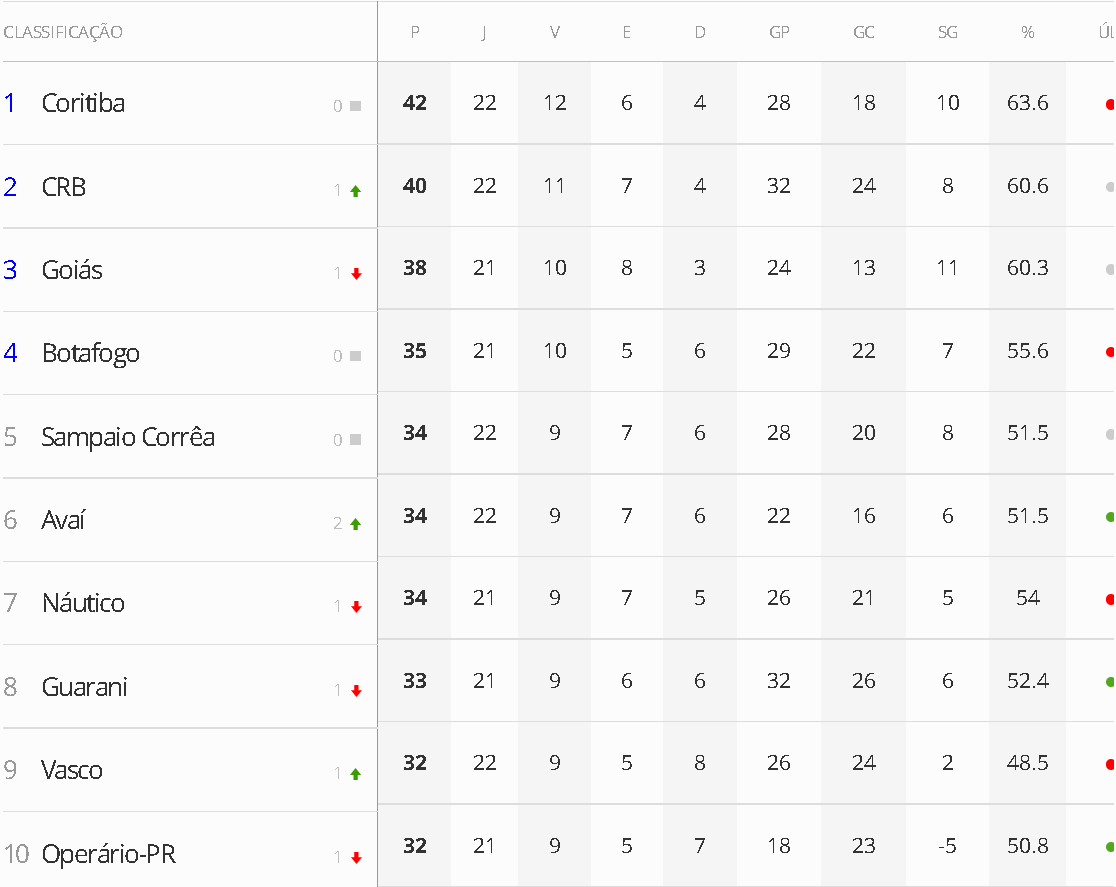Click the CLASSIFICAÇÃO header label
The image size is (1116, 887).
63,32
